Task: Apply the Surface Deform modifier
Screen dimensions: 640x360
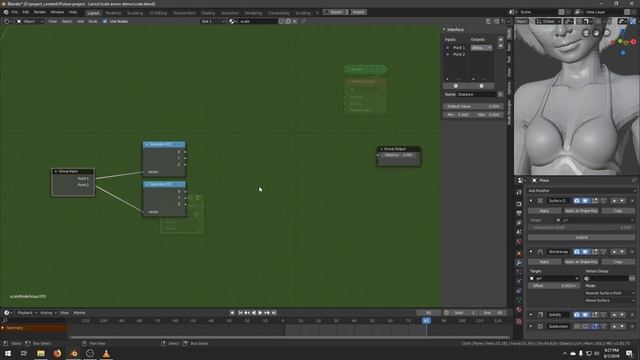Action: click(x=544, y=211)
